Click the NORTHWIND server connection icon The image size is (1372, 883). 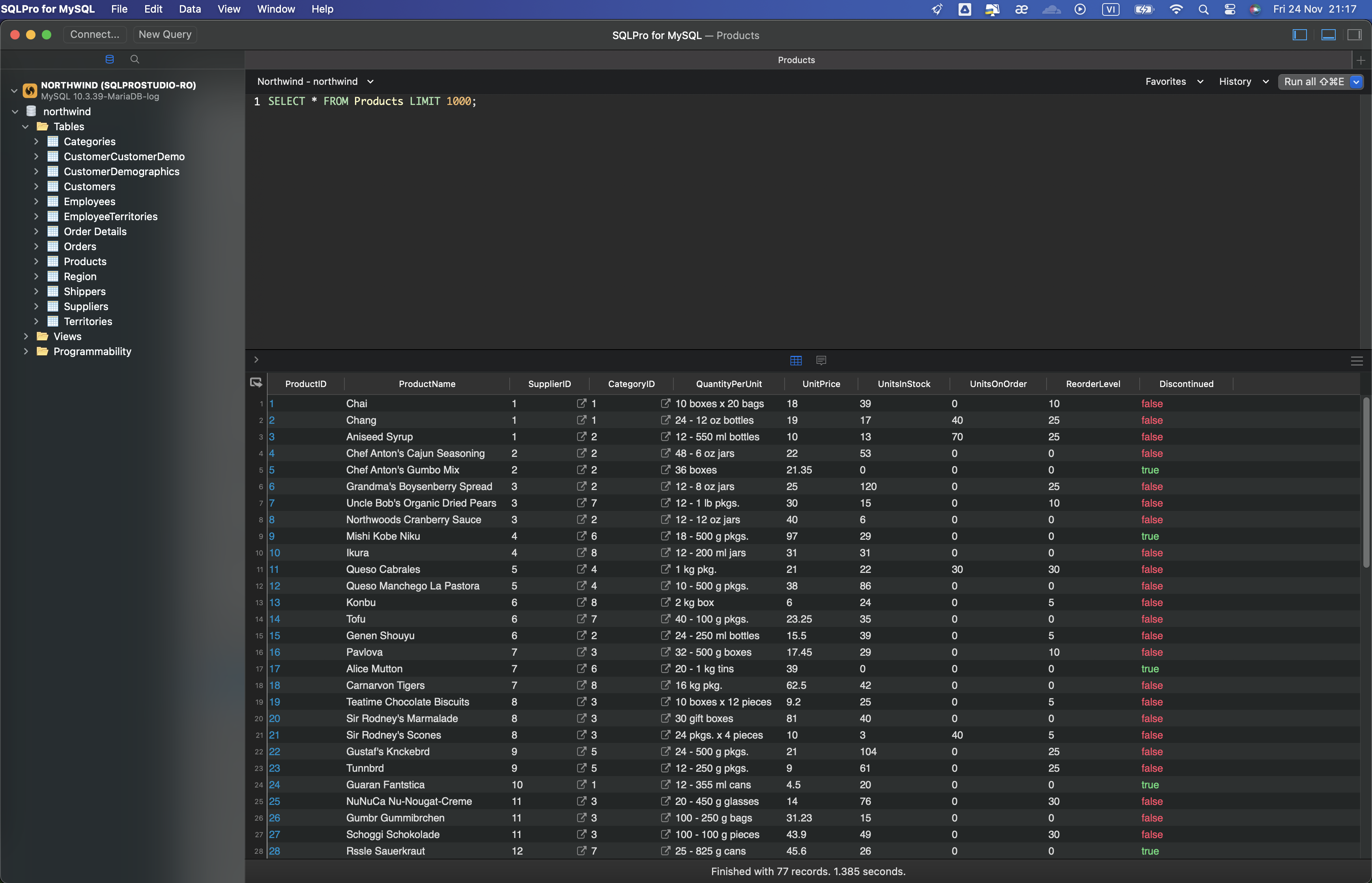[30, 90]
